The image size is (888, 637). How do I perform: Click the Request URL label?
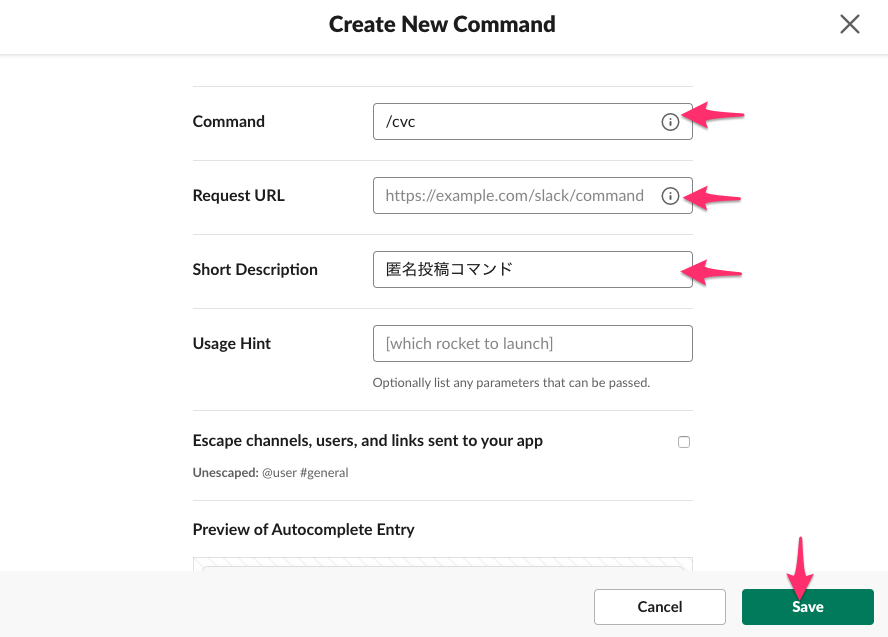[x=238, y=195]
